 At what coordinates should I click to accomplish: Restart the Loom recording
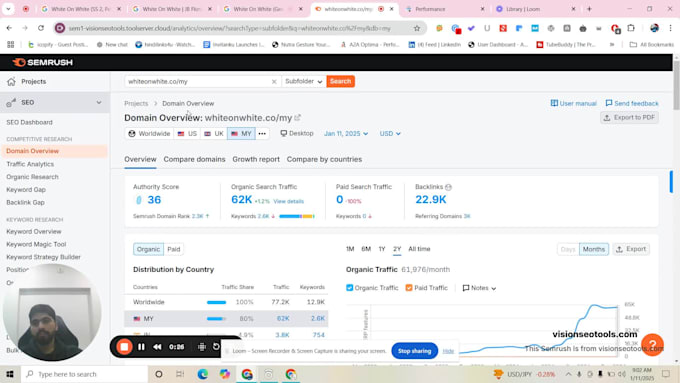click(216, 347)
